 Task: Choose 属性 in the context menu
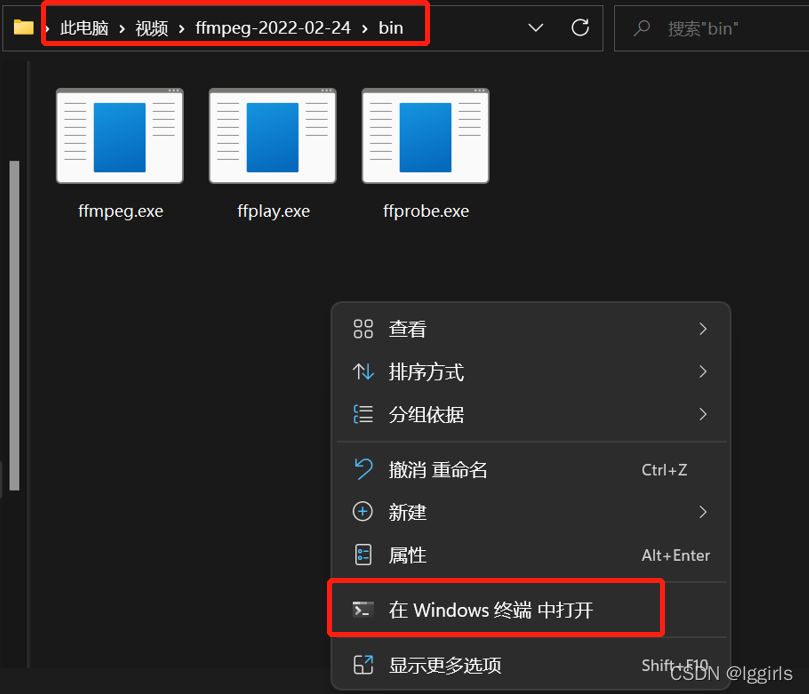click(531, 555)
